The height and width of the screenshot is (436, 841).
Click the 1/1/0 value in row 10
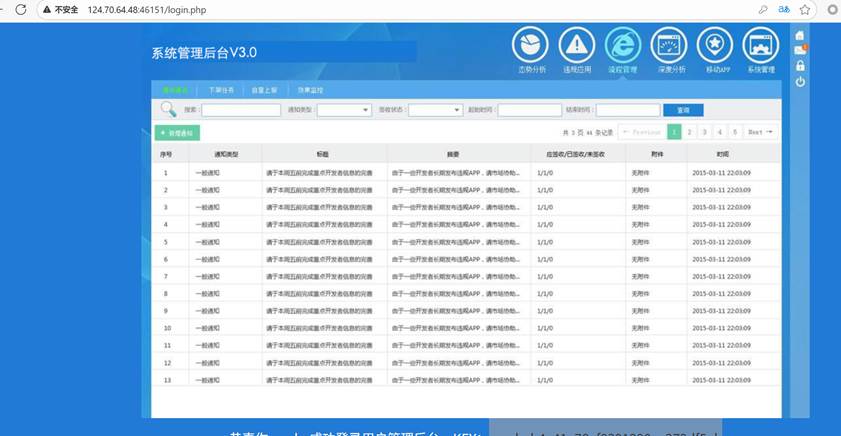(x=545, y=328)
